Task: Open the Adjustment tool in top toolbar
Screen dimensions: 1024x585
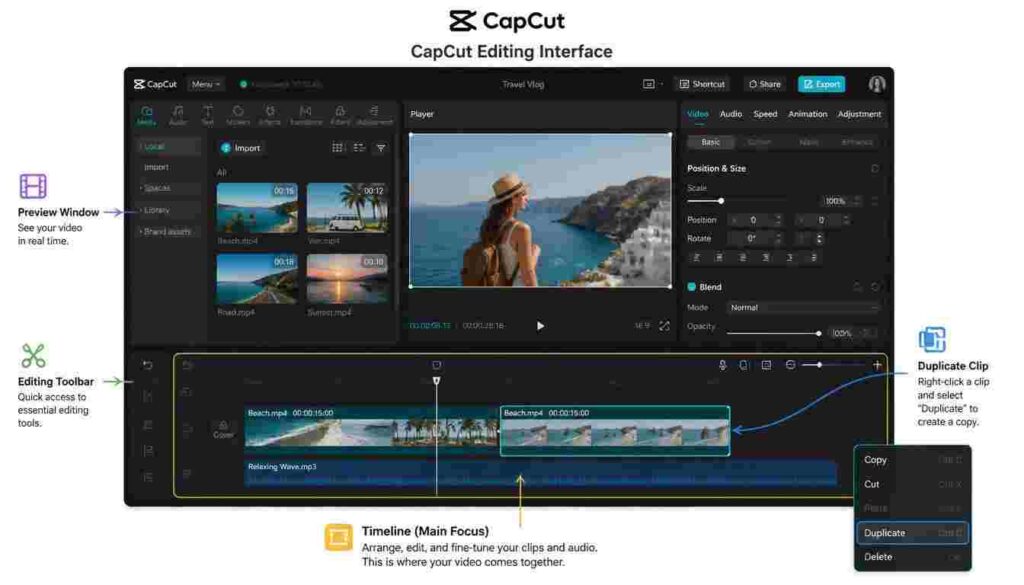Action: point(374,115)
